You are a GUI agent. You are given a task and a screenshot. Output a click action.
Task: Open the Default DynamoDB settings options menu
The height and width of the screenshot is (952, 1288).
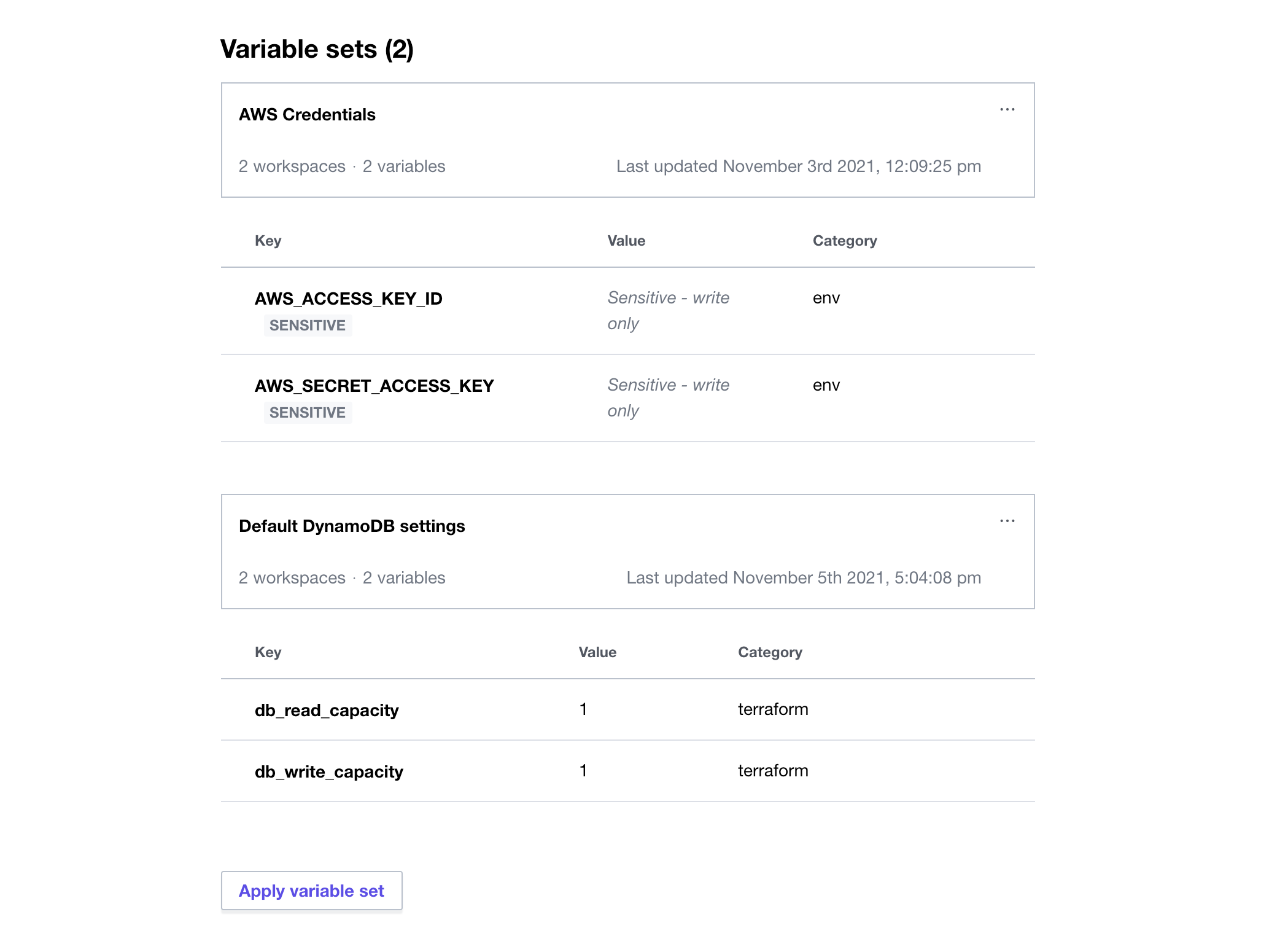(x=1007, y=521)
